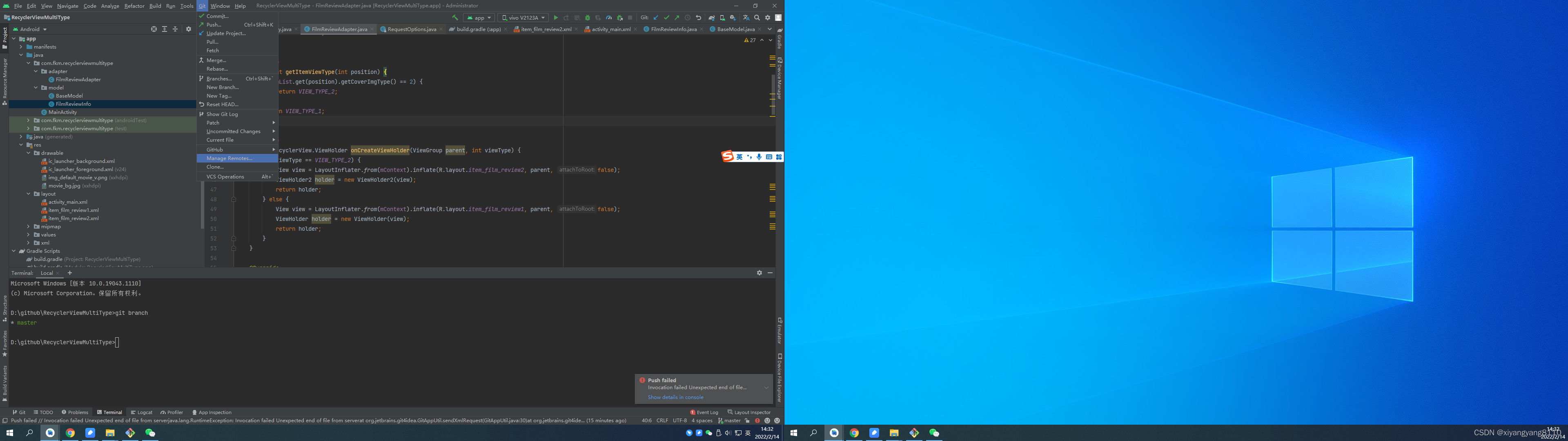This screenshot has width=1568, height=441.
Task: Click master branch in status bar
Action: (x=729, y=420)
